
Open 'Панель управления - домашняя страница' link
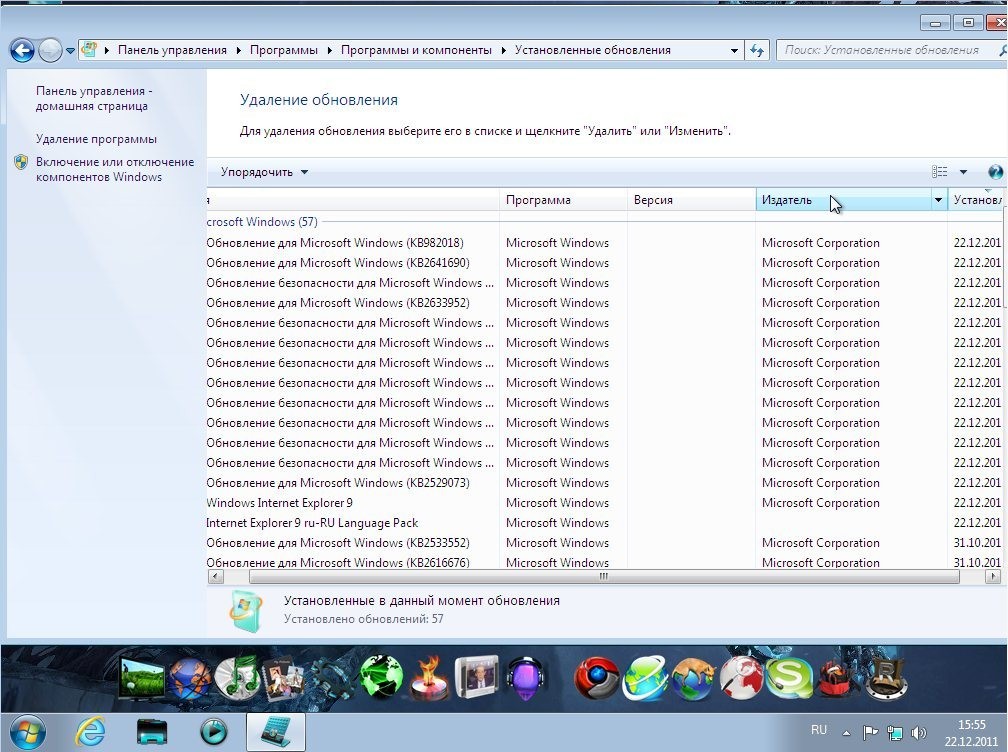click(94, 98)
